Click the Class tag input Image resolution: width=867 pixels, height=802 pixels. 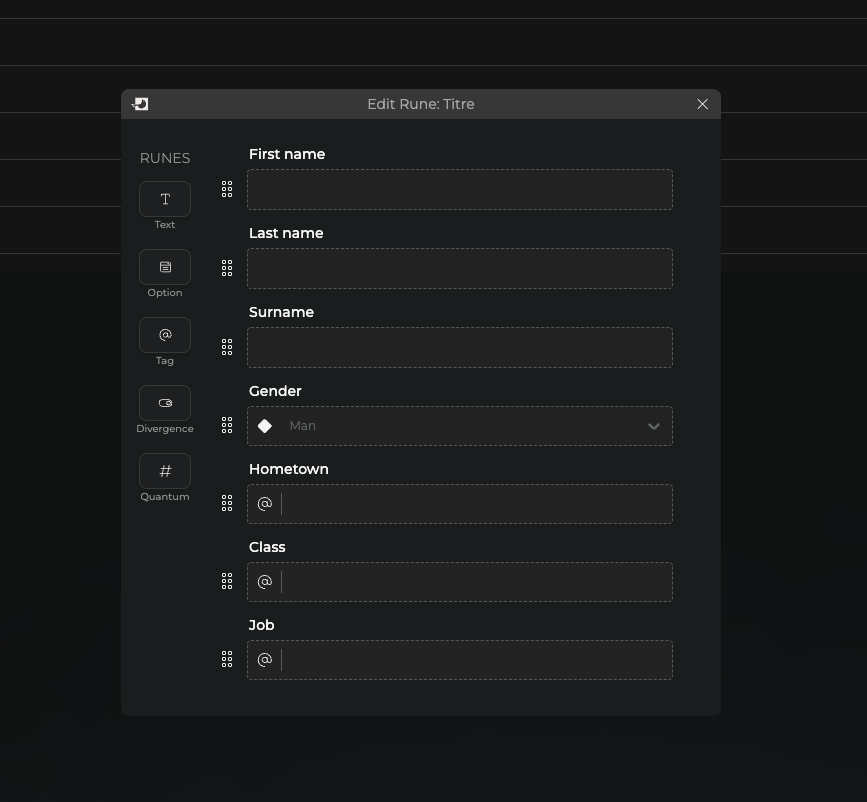475,582
